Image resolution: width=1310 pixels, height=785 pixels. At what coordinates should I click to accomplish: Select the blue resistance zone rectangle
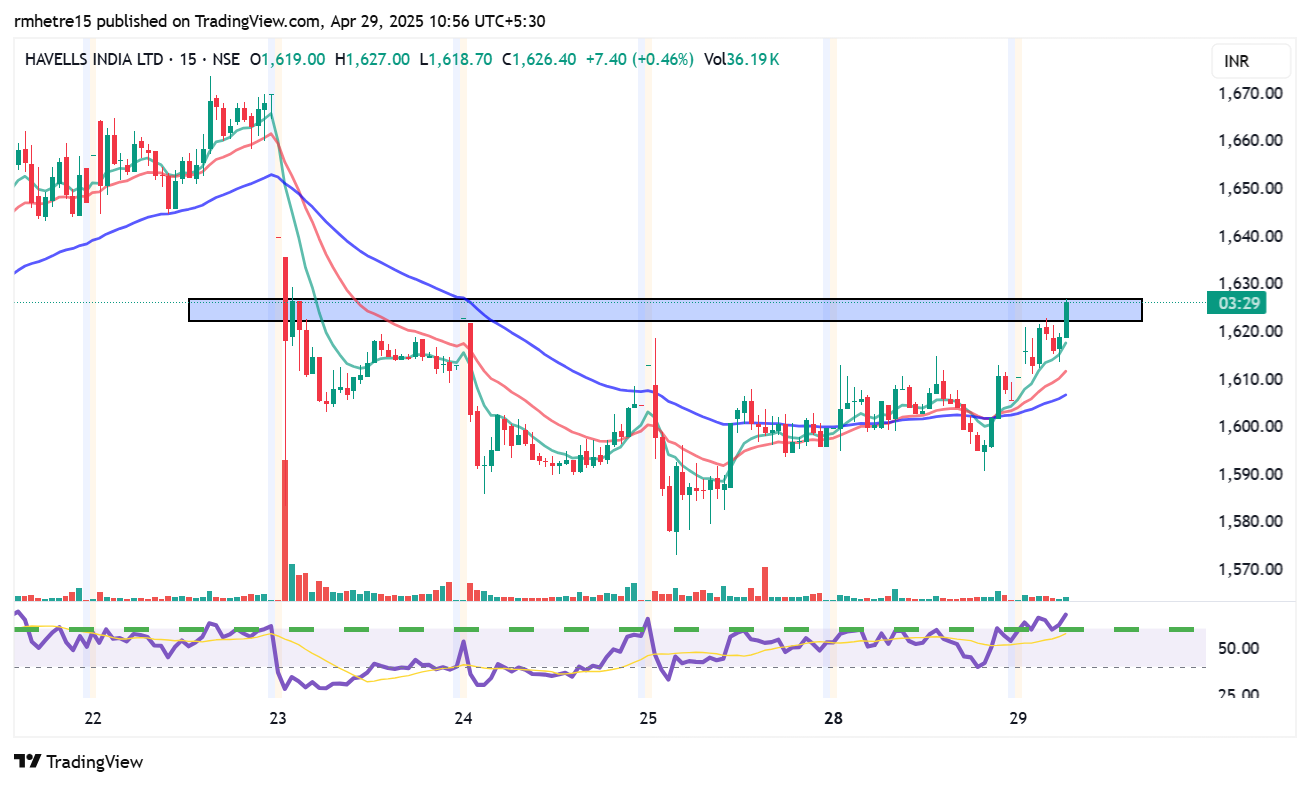[x=665, y=310]
